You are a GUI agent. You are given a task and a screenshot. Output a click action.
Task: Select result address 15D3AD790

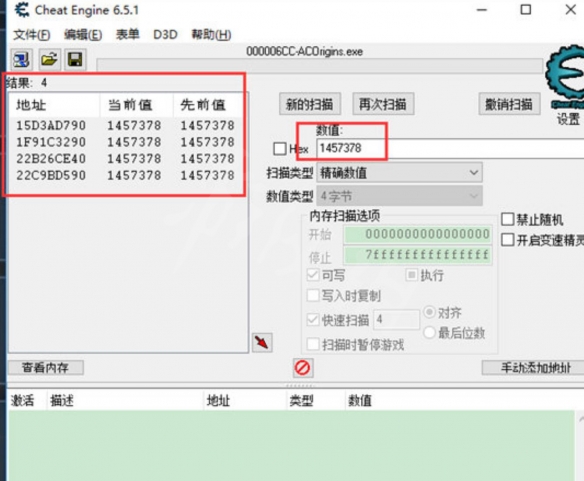(51, 125)
